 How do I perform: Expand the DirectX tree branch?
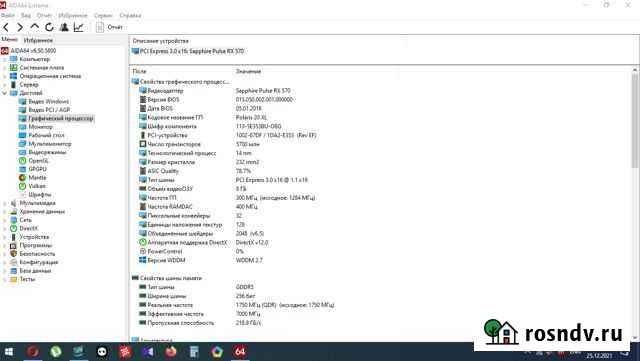click(x=4, y=228)
